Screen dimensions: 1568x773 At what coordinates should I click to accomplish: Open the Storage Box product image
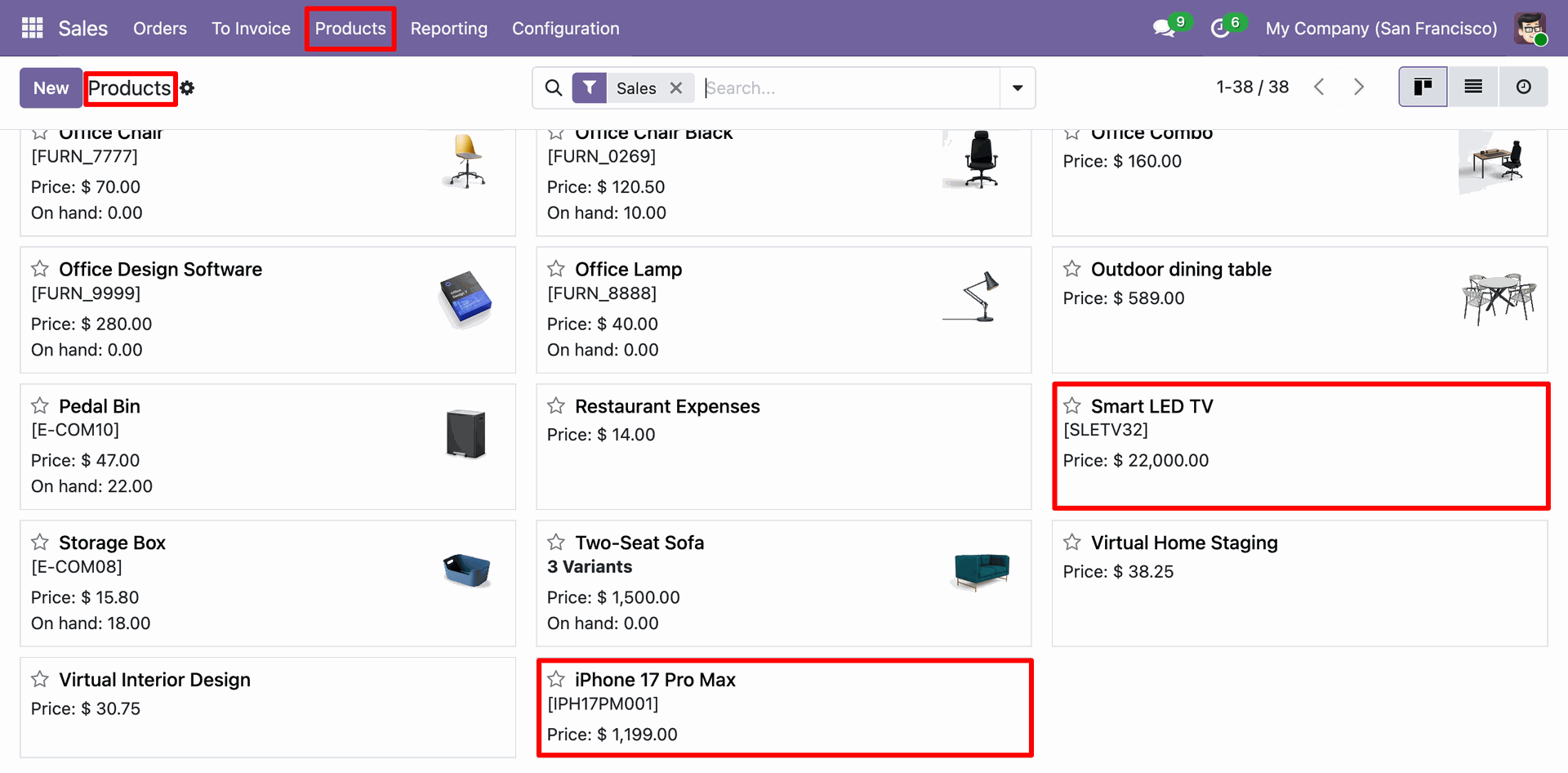pos(466,570)
